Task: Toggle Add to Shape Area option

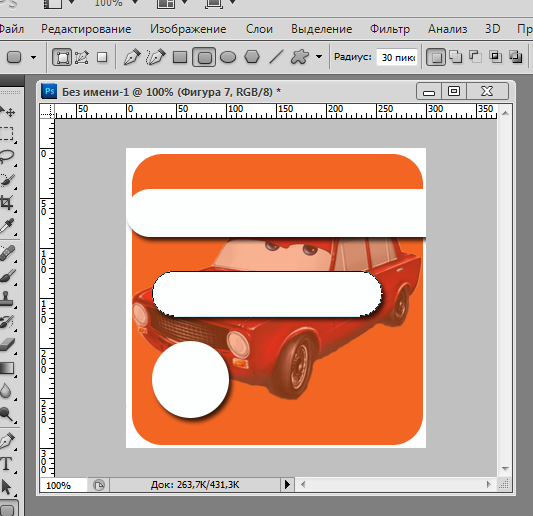Action: [x=455, y=57]
